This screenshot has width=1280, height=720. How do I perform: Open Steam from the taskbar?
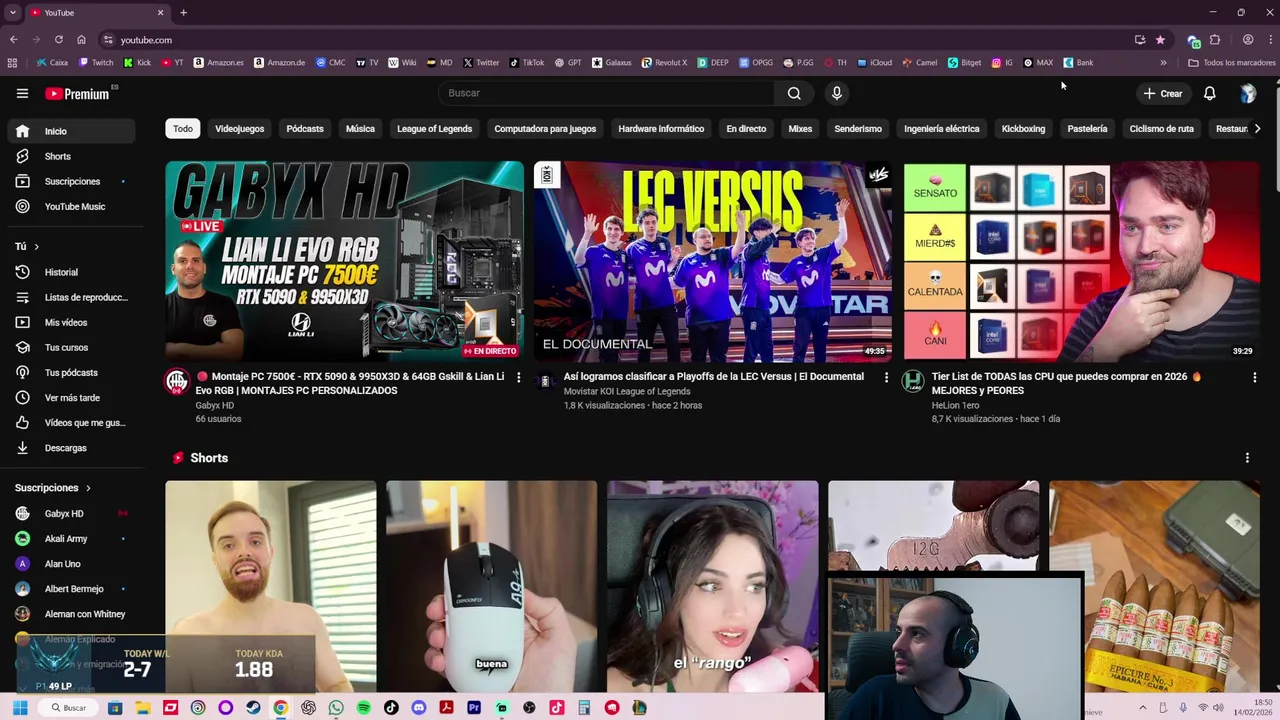(x=253, y=707)
